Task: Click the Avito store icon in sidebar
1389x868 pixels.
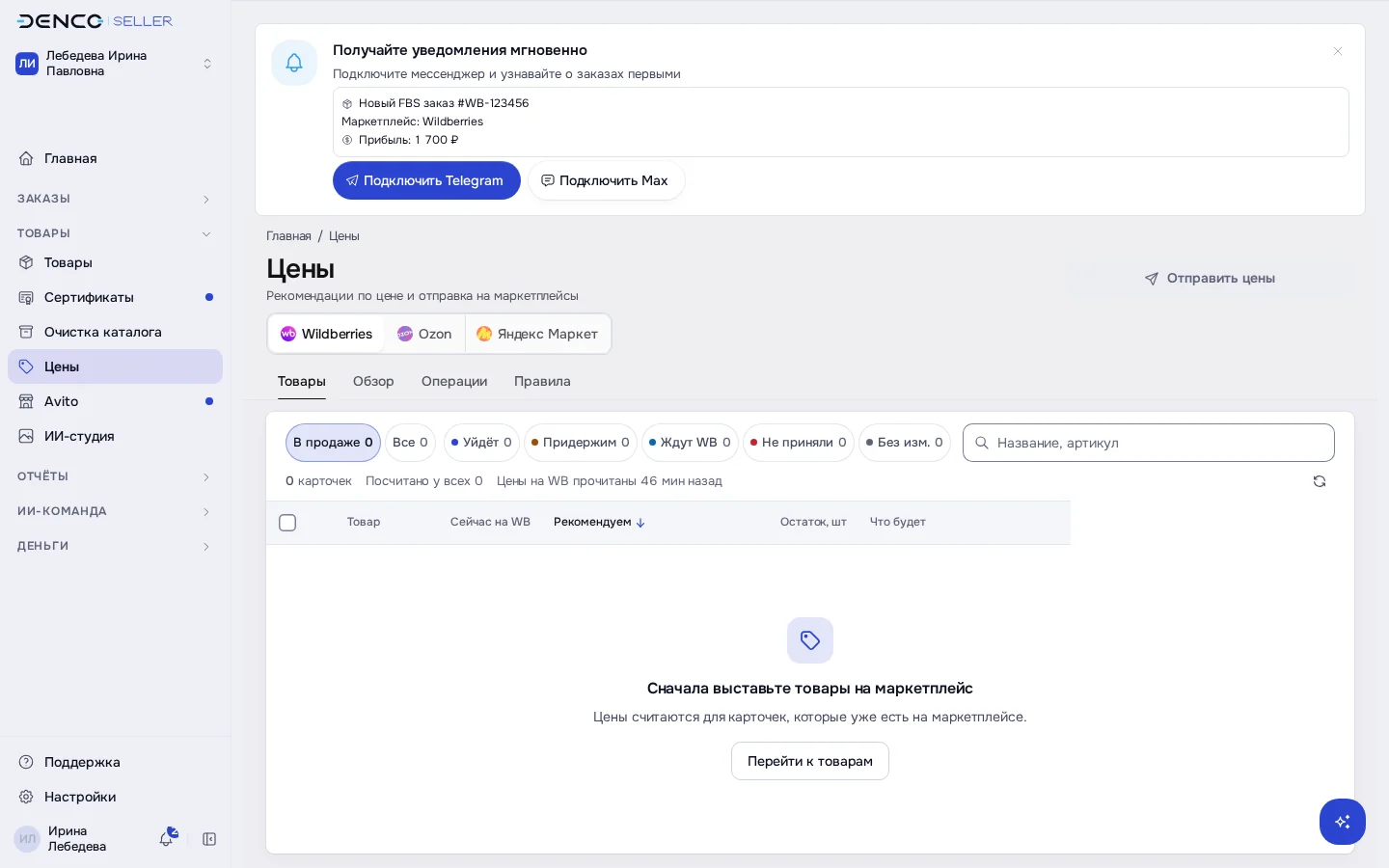Action: [x=26, y=401]
